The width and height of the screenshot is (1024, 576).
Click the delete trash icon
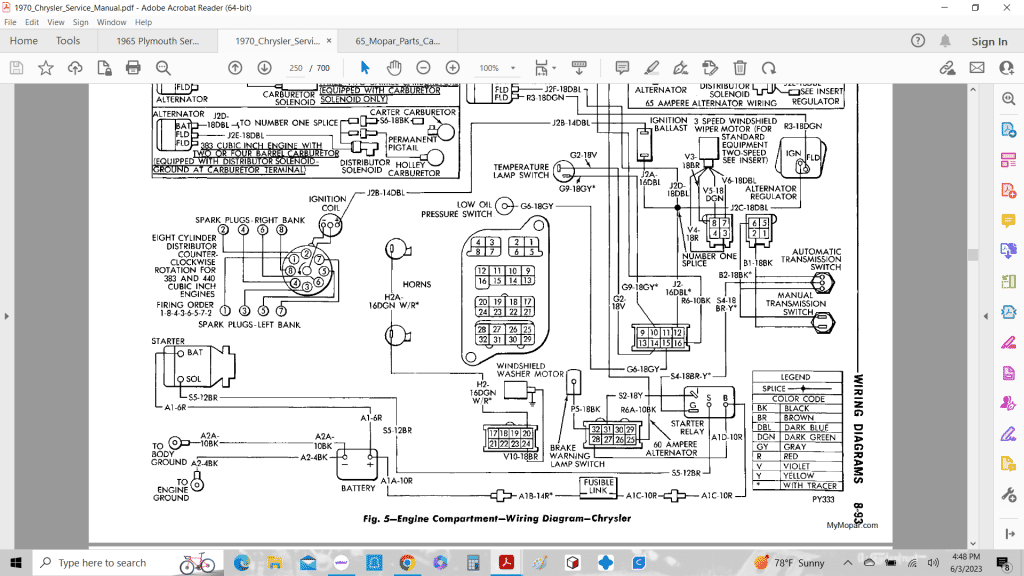[740, 68]
